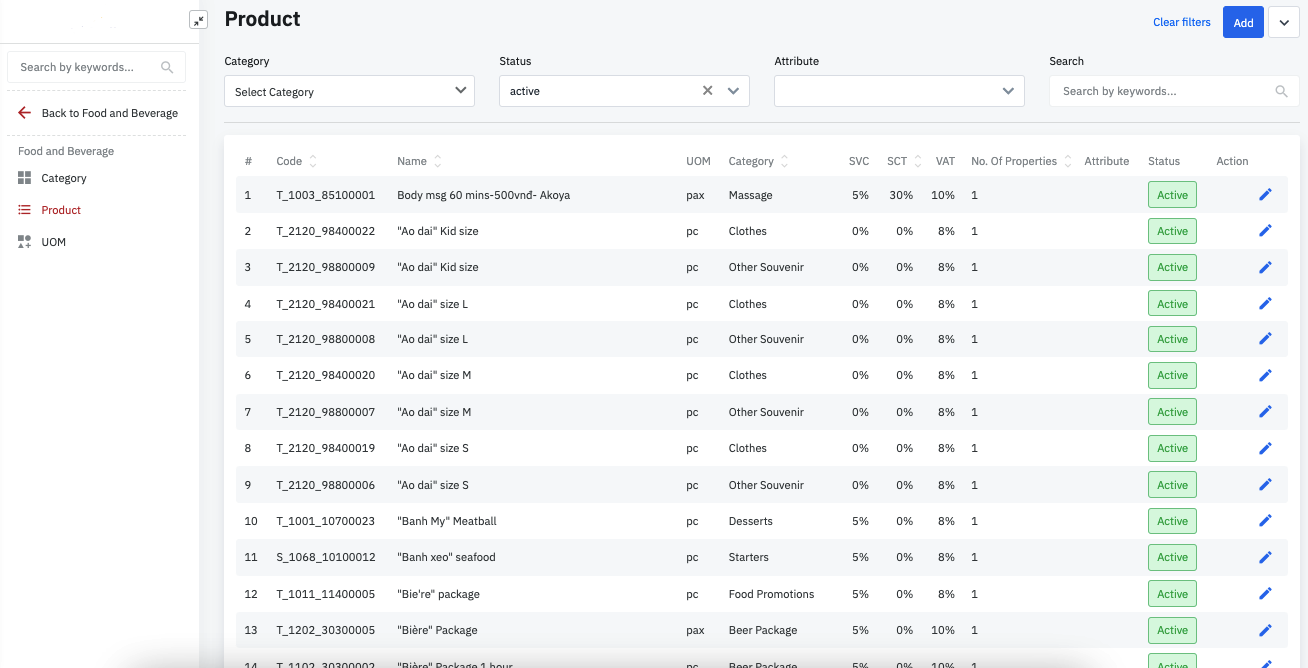Click the Add button
Image resolution: width=1308 pixels, height=668 pixels.
click(1243, 23)
